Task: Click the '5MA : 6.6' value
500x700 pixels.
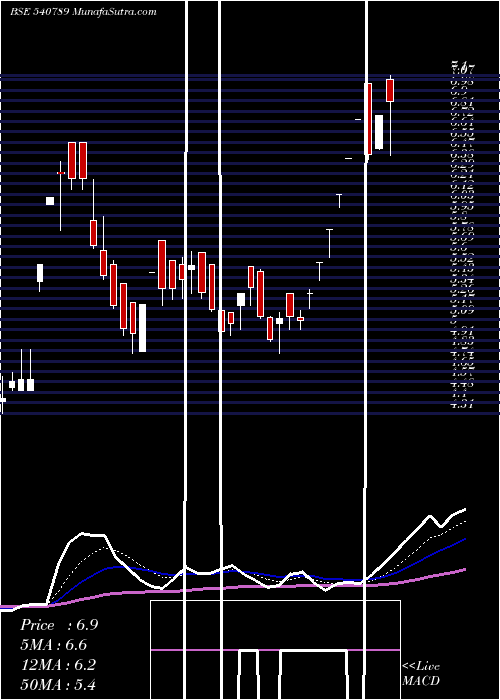Action: (54, 645)
